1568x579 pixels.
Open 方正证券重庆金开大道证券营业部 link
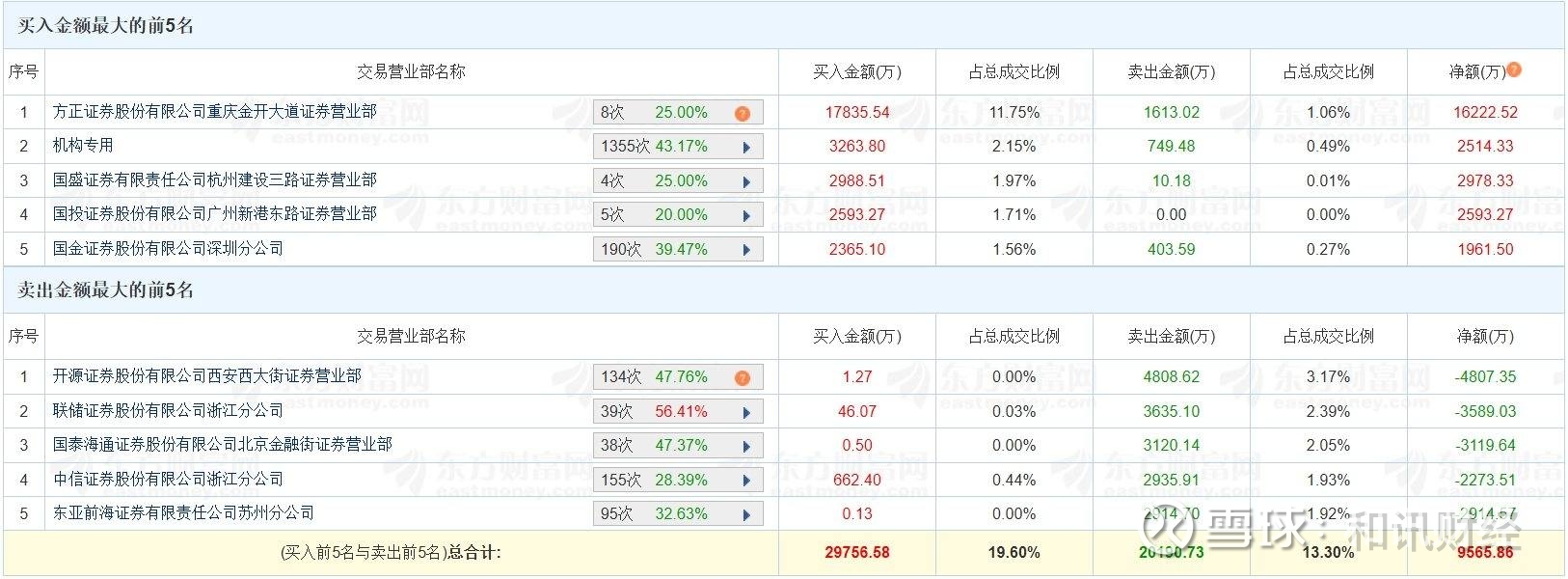coord(214,112)
